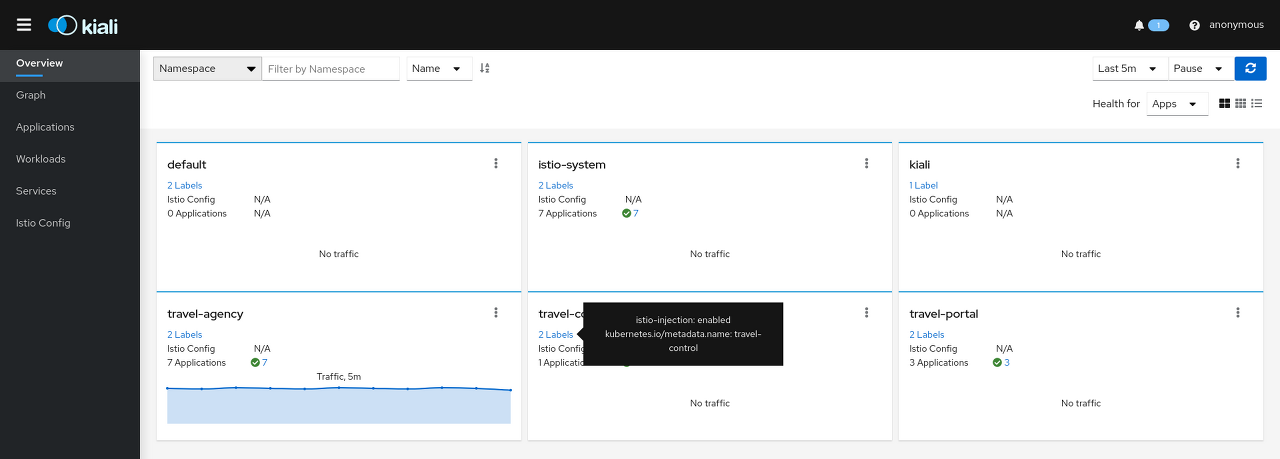Switch to expanded card view
This screenshot has width=1280, height=459.
[x=1225, y=103]
